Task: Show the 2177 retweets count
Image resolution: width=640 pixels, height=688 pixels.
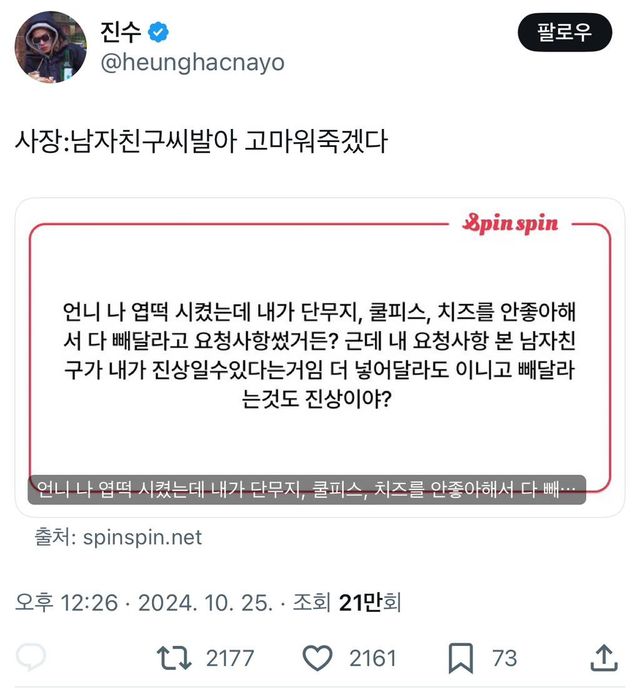Action: click(x=230, y=658)
